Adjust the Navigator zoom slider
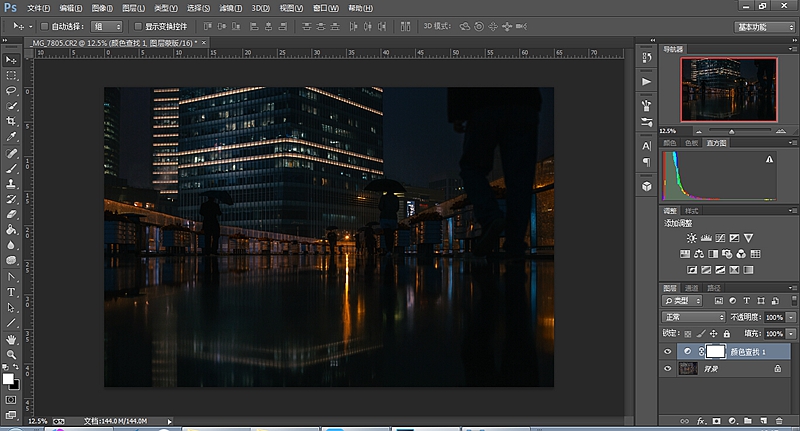800x431 pixels. pos(731,132)
